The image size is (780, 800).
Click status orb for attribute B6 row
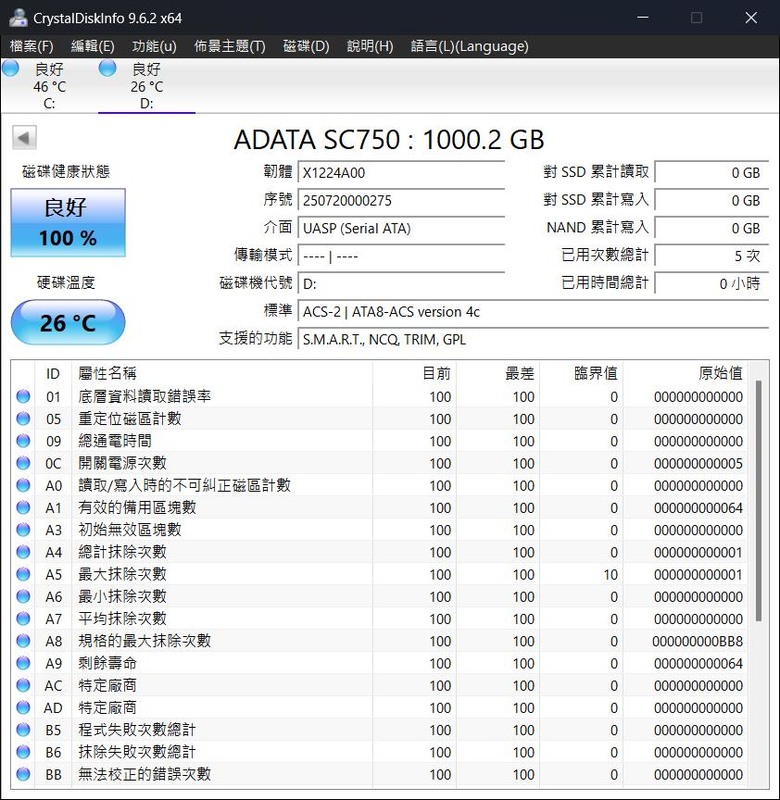pos(23,752)
